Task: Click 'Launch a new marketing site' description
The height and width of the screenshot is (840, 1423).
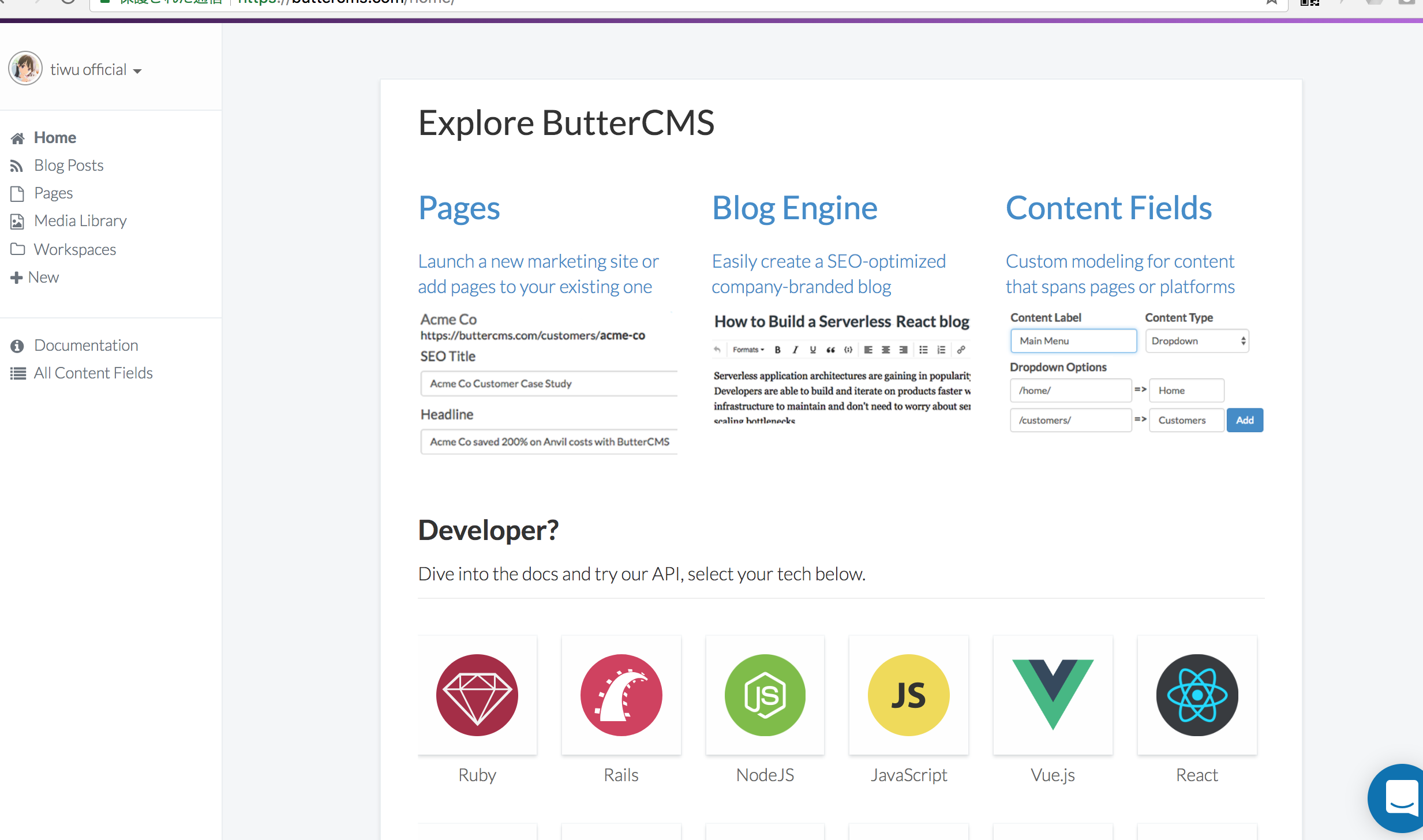Action: point(538,274)
